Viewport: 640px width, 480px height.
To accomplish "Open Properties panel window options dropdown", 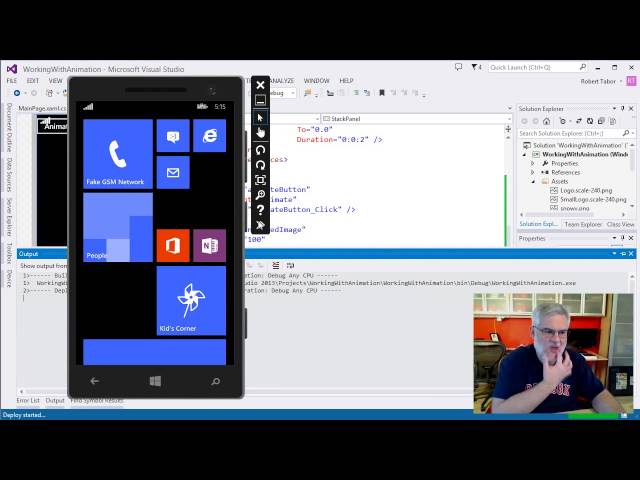I will coord(614,238).
